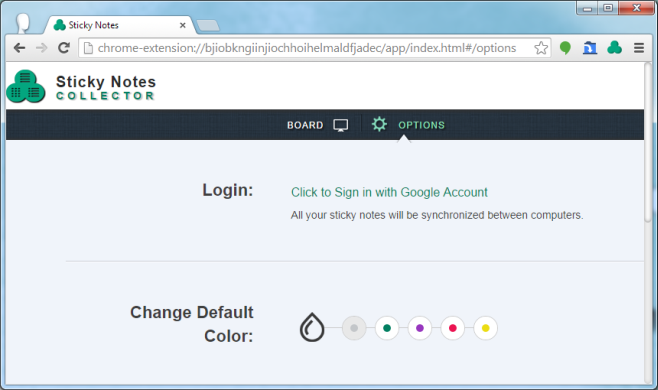Image resolution: width=658 pixels, height=390 pixels.
Task: Open the Board monitor icon
Action: point(340,125)
